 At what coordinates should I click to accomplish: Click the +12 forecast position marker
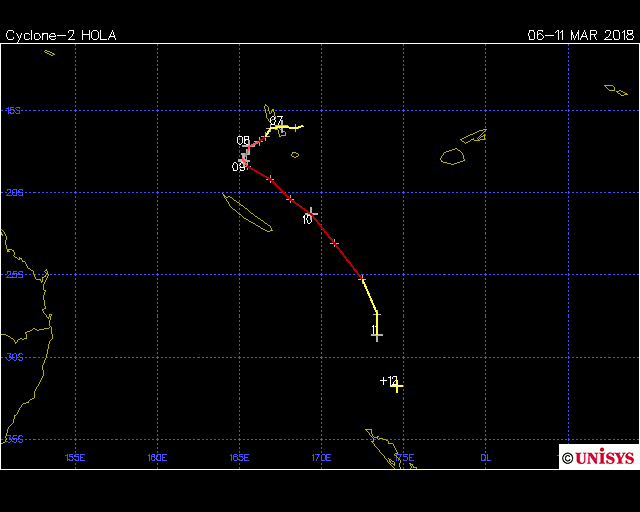tap(390, 381)
